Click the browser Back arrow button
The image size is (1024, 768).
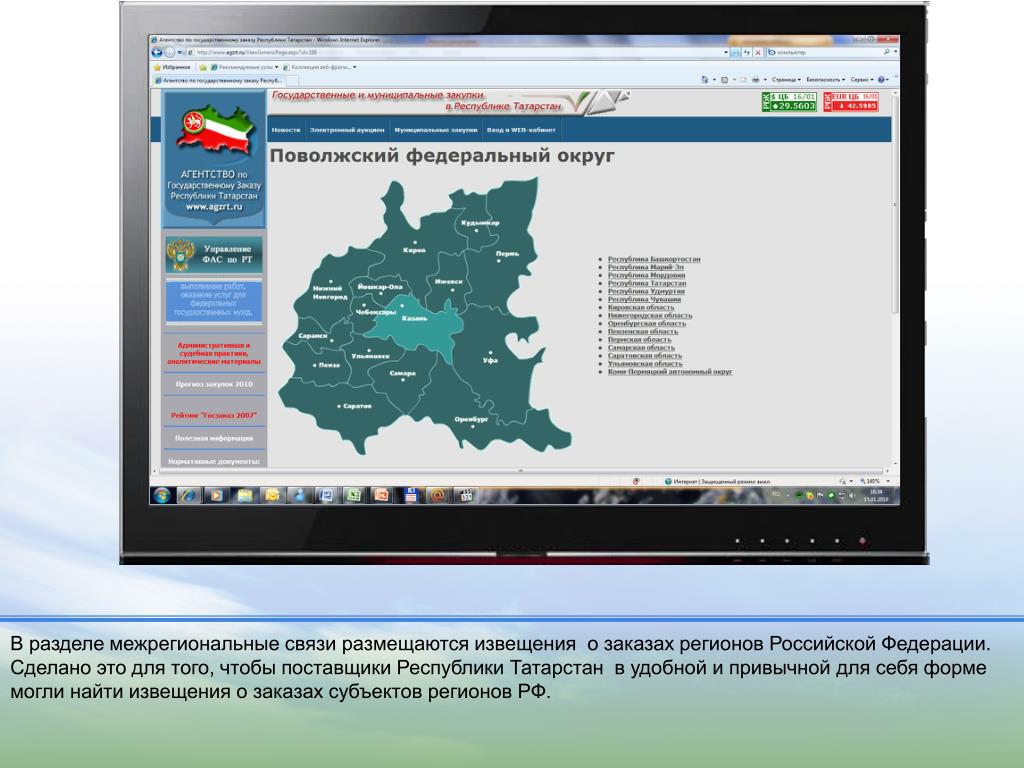click(157, 52)
